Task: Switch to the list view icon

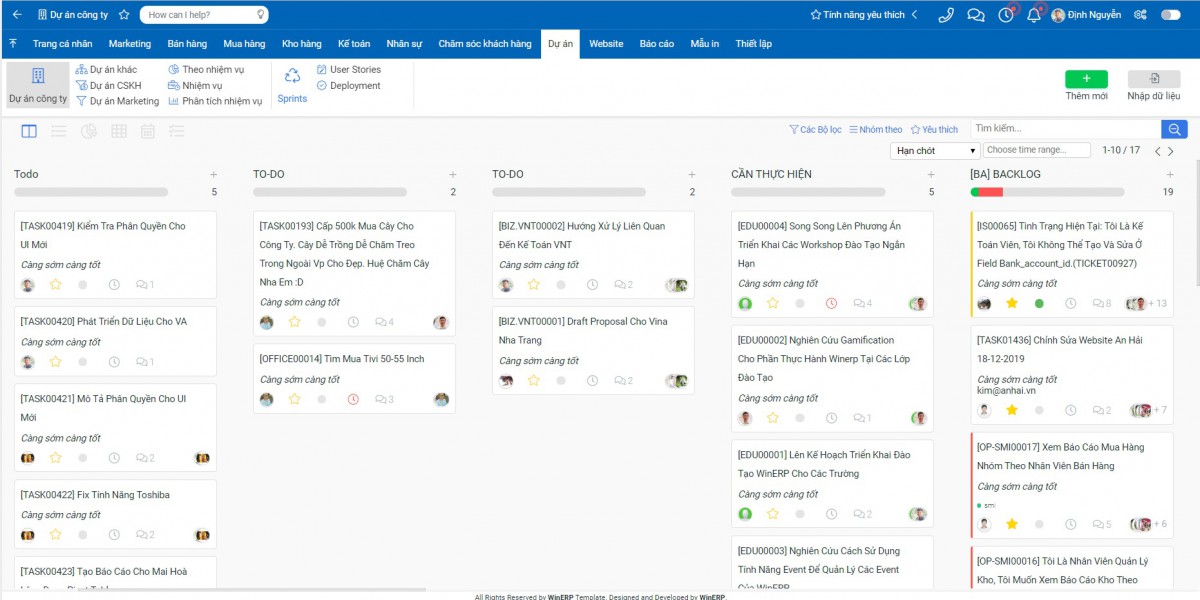Action: pyautogui.click(x=59, y=131)
